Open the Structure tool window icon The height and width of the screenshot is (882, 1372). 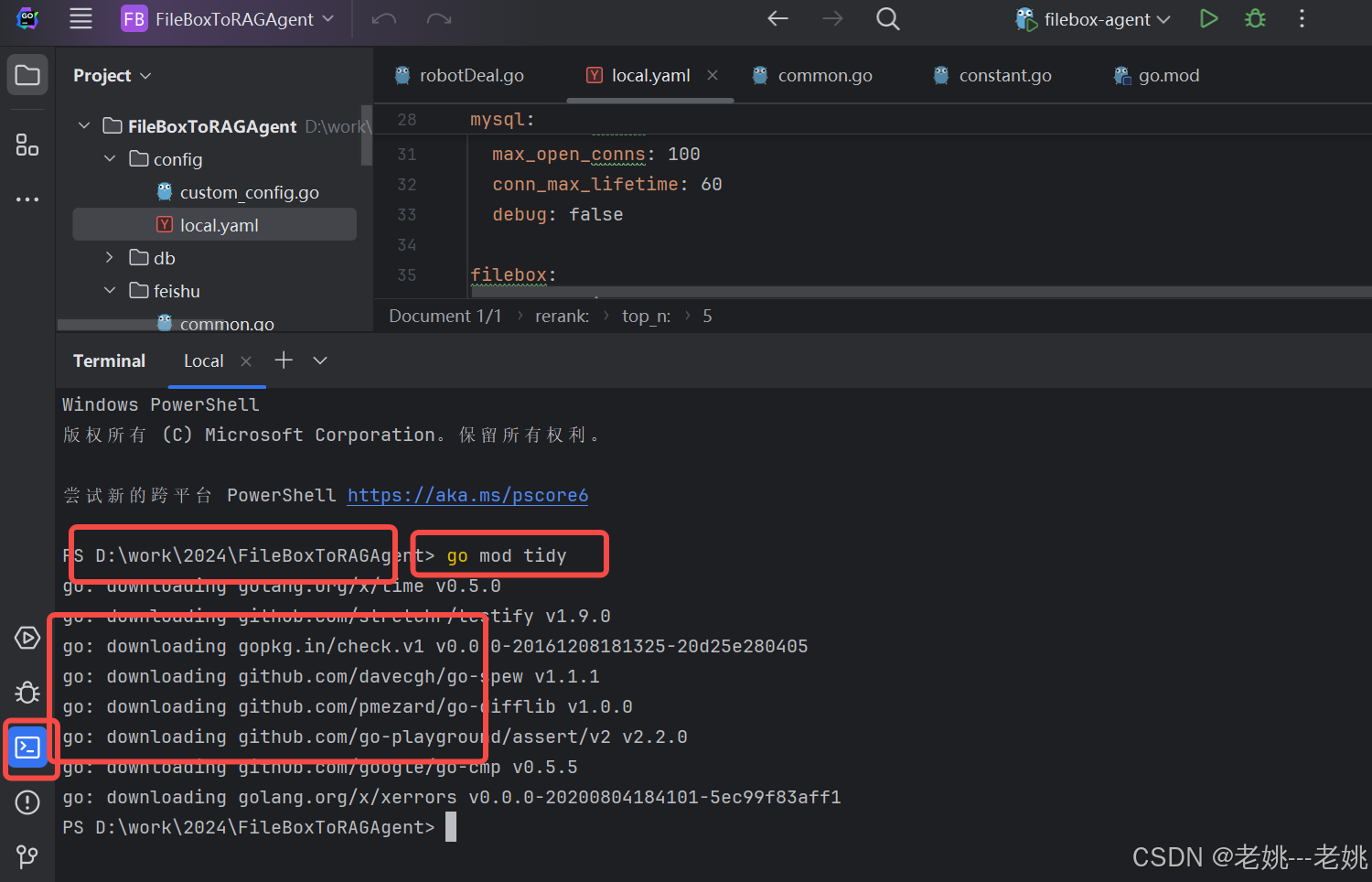(27, 145)
